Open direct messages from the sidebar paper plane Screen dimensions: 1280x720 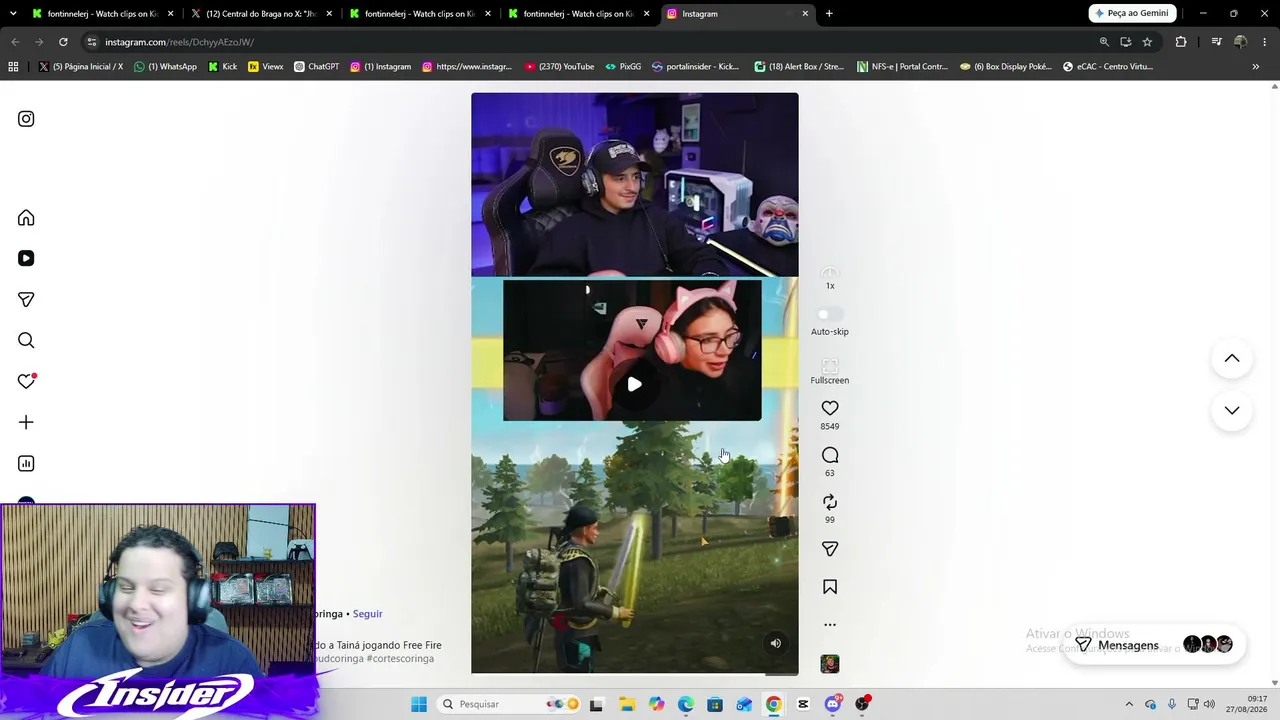pos(26,300)
